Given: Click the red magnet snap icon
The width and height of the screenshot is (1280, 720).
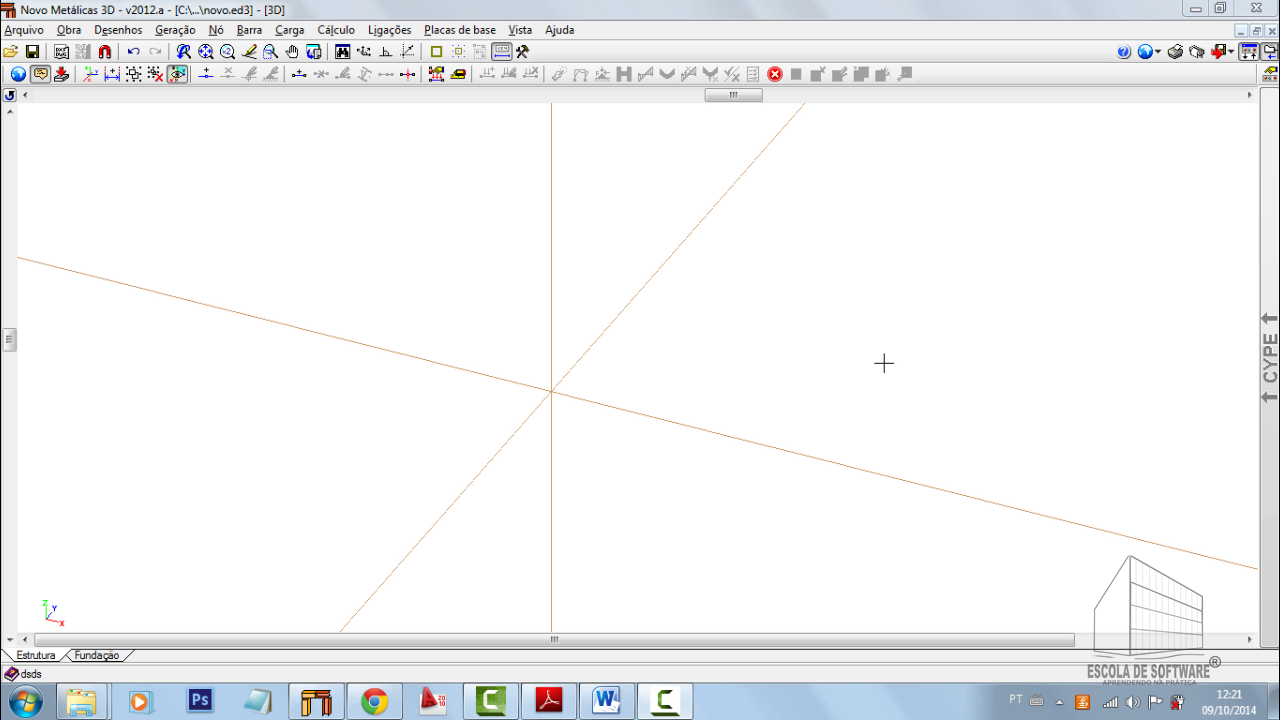Looking at the screenshot, I should 105,52.
